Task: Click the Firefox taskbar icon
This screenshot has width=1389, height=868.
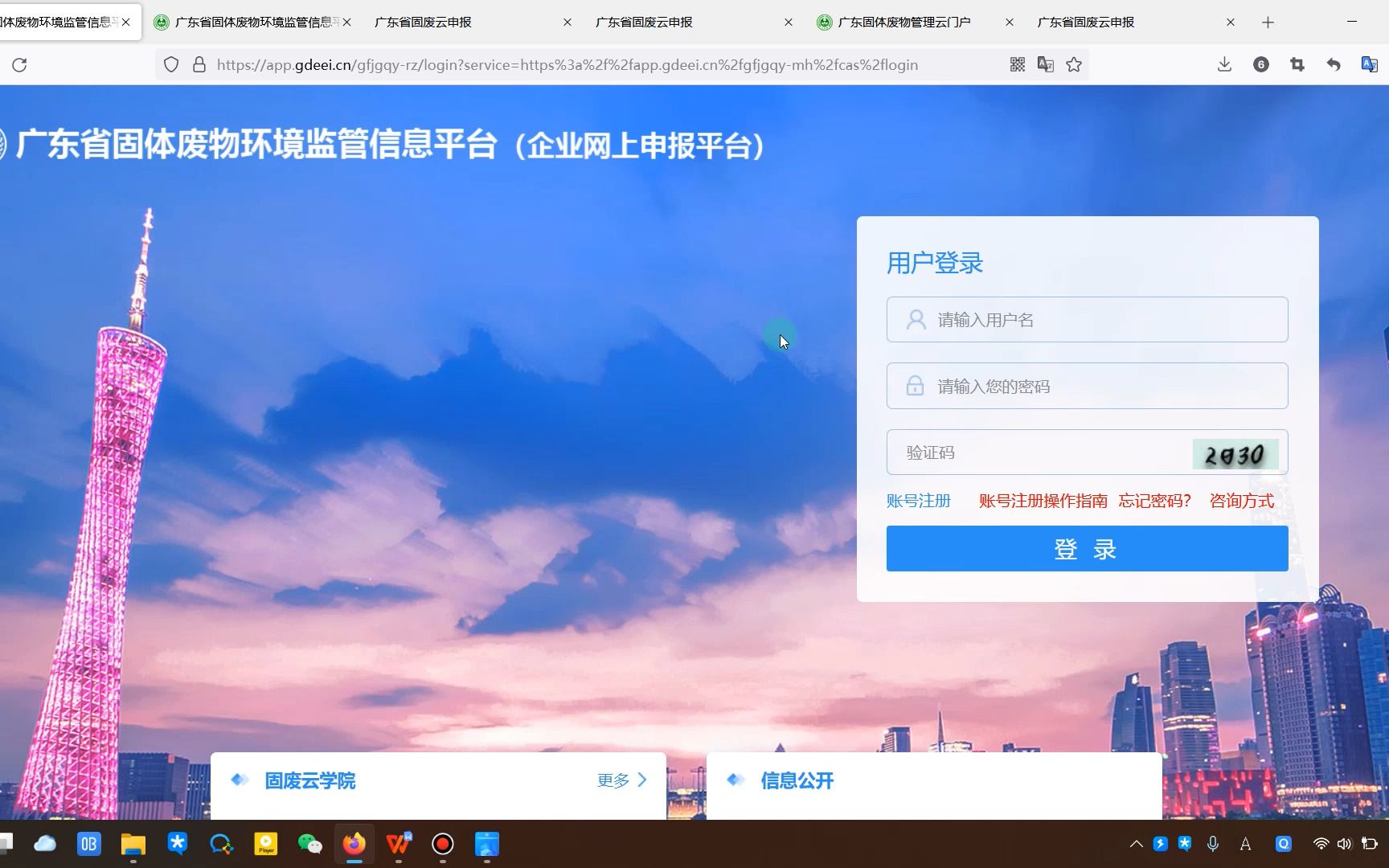Action: 354,844
